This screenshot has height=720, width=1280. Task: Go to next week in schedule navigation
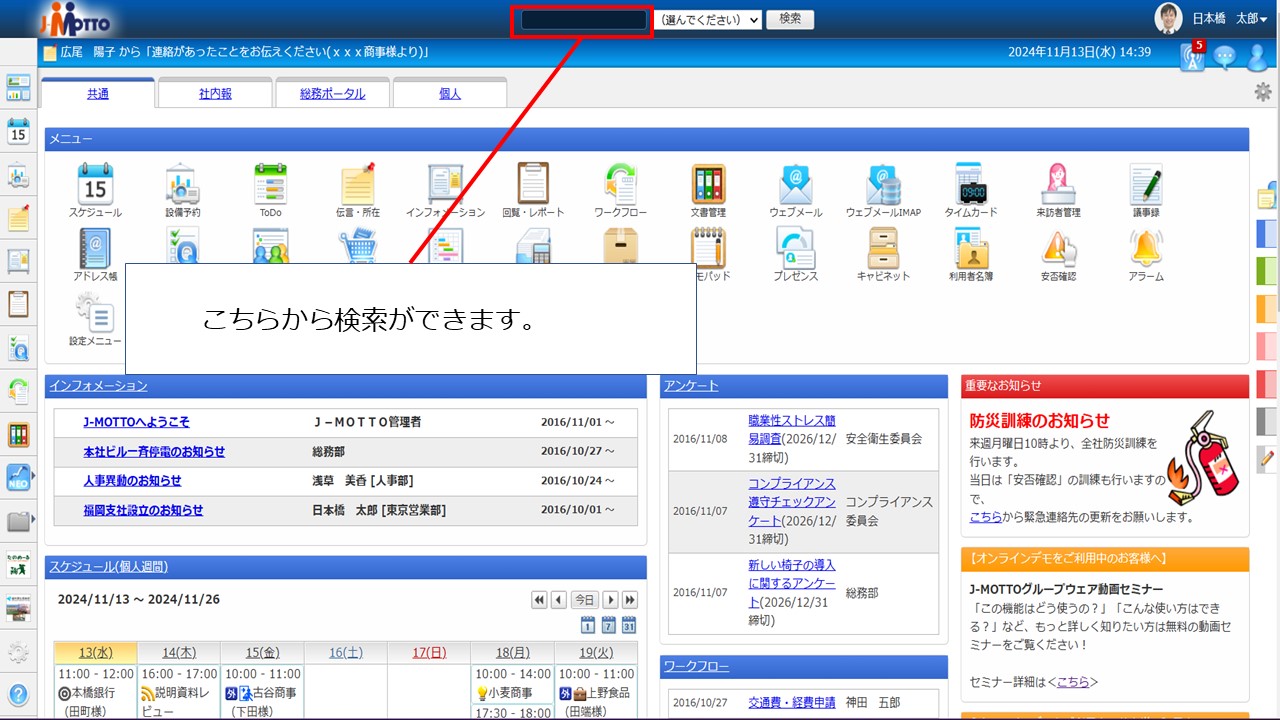point(630,600)
